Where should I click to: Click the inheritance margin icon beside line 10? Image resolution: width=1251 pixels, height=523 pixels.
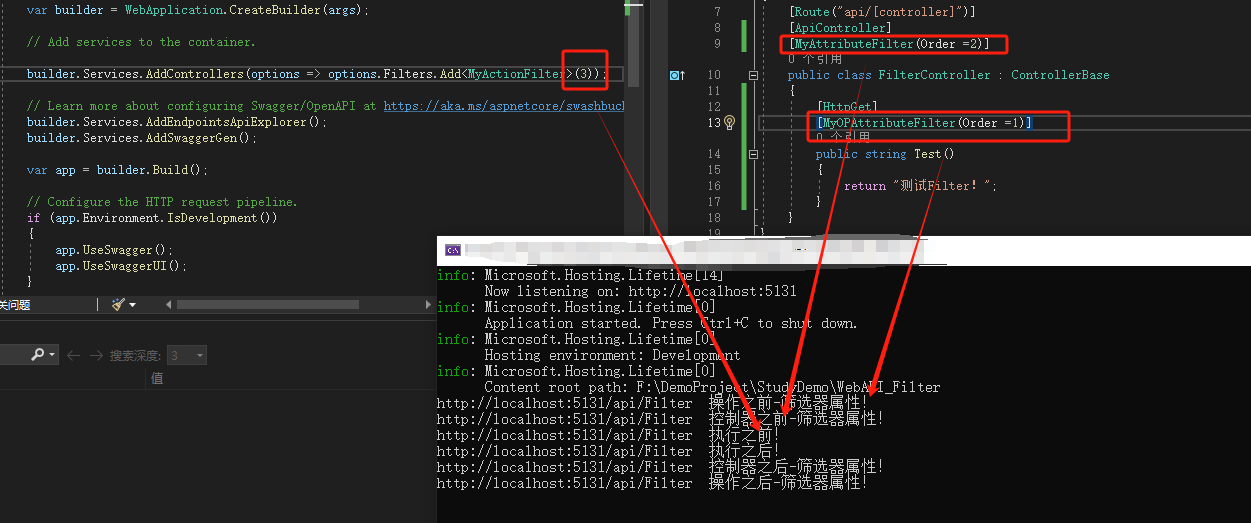(x=676, y=75)
